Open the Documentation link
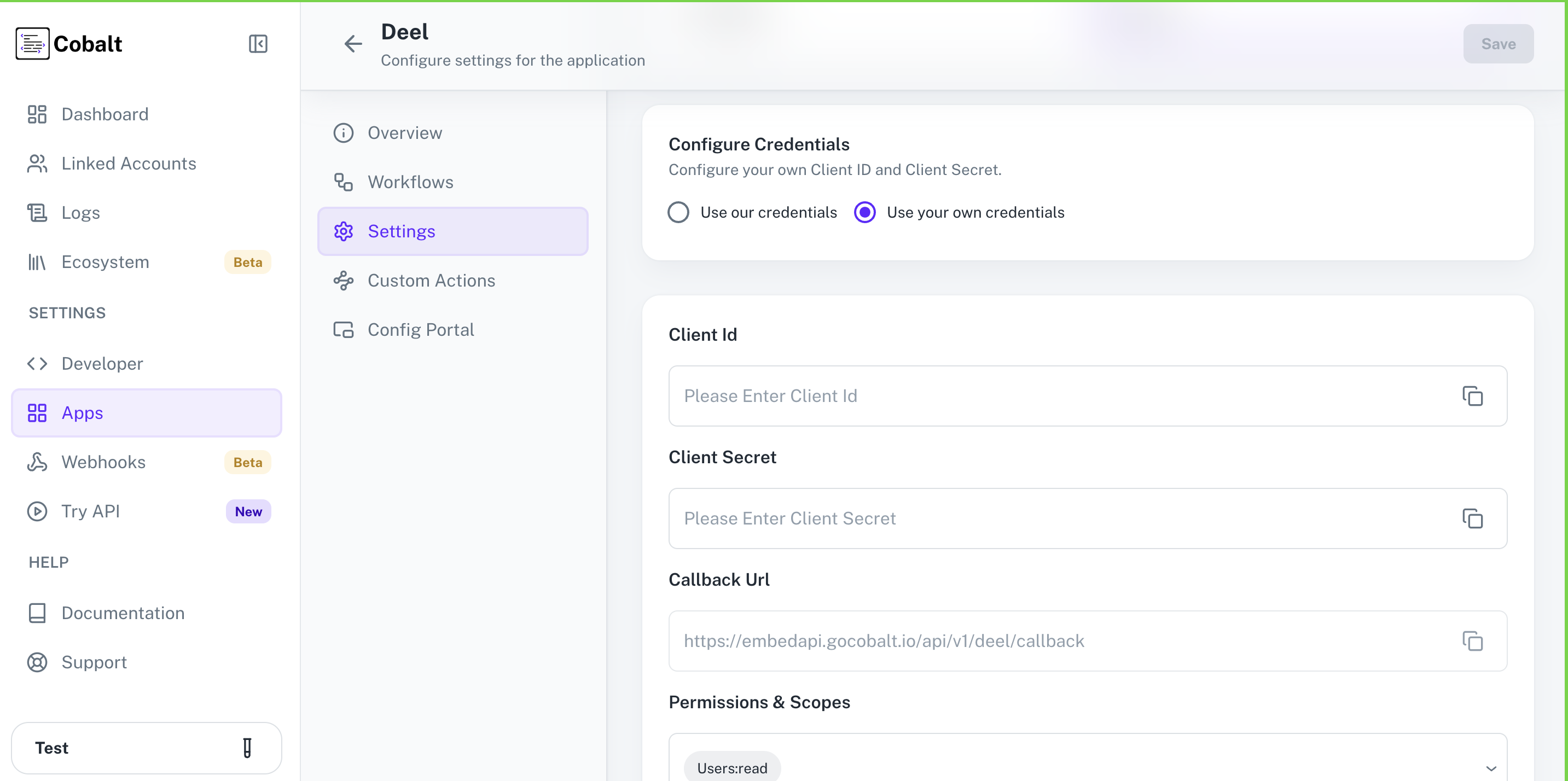This screenshot has width=1568, height=781. point(123,613)
